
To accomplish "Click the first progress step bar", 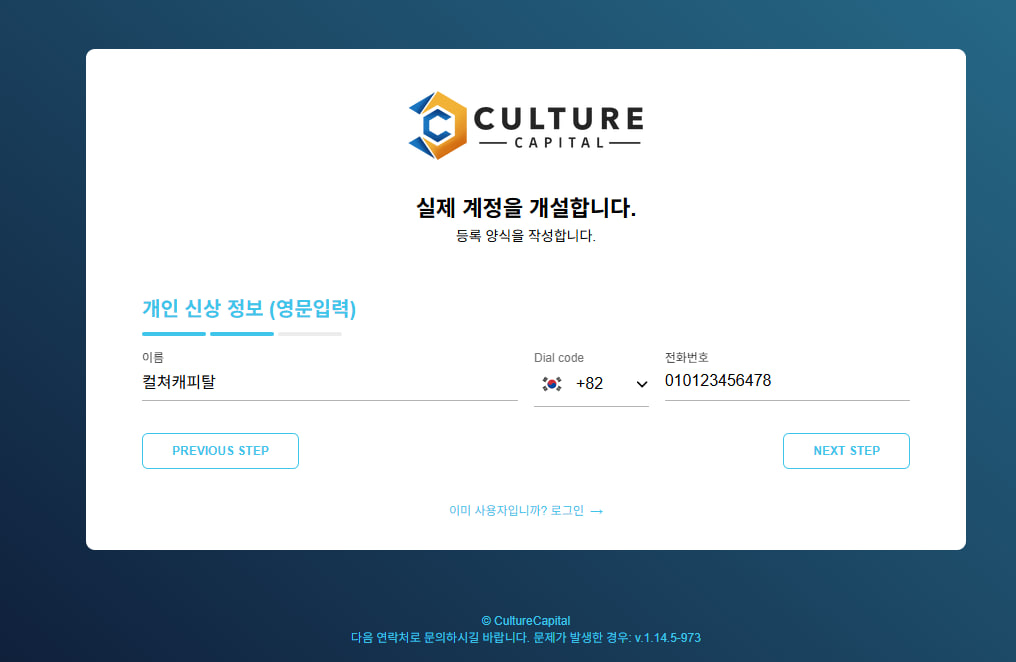I will [174, 334].
